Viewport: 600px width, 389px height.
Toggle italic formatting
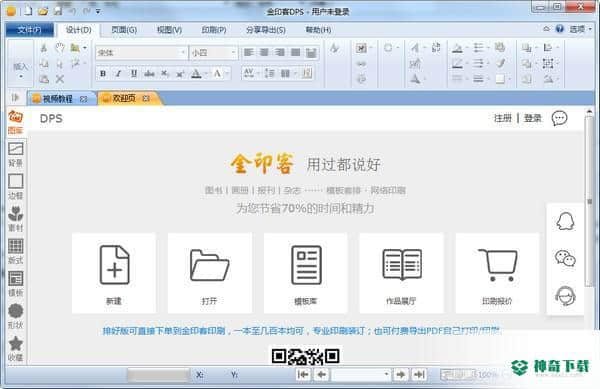(118, 73)
